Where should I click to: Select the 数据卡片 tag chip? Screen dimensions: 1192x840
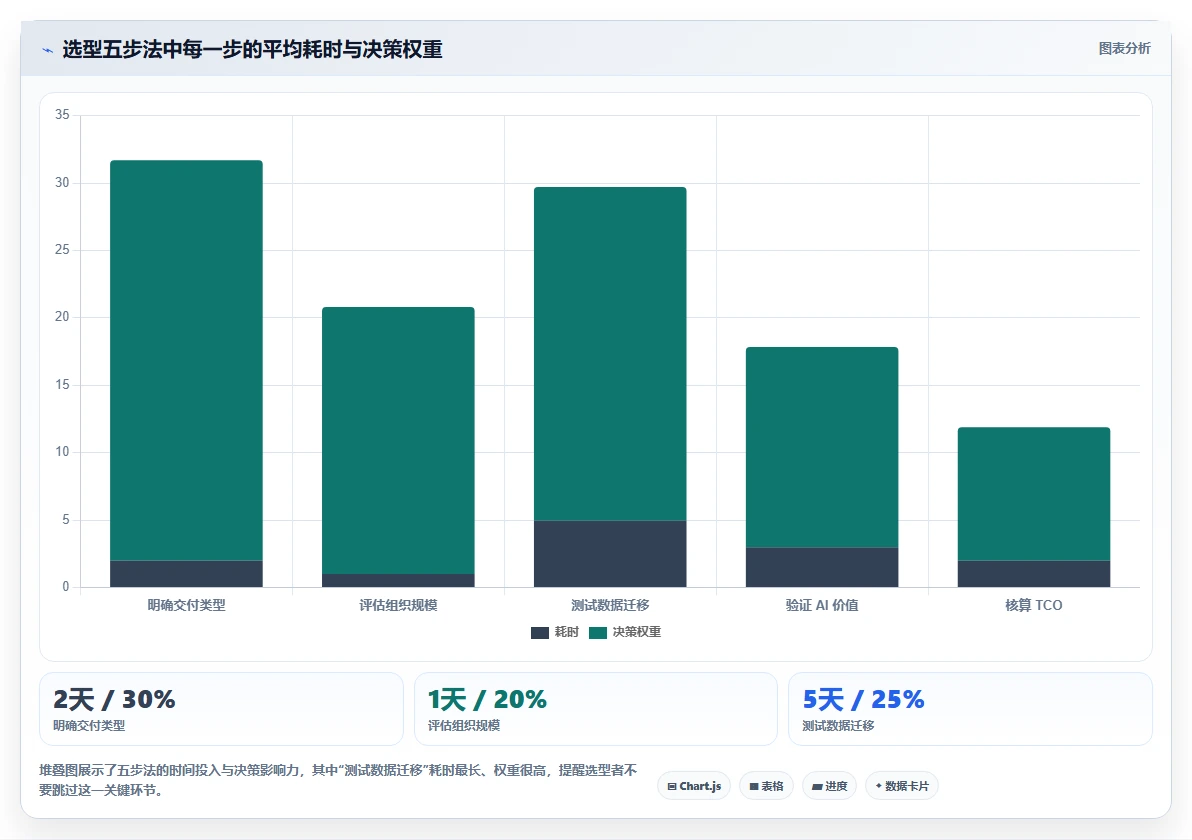click(x=902, y=786)
